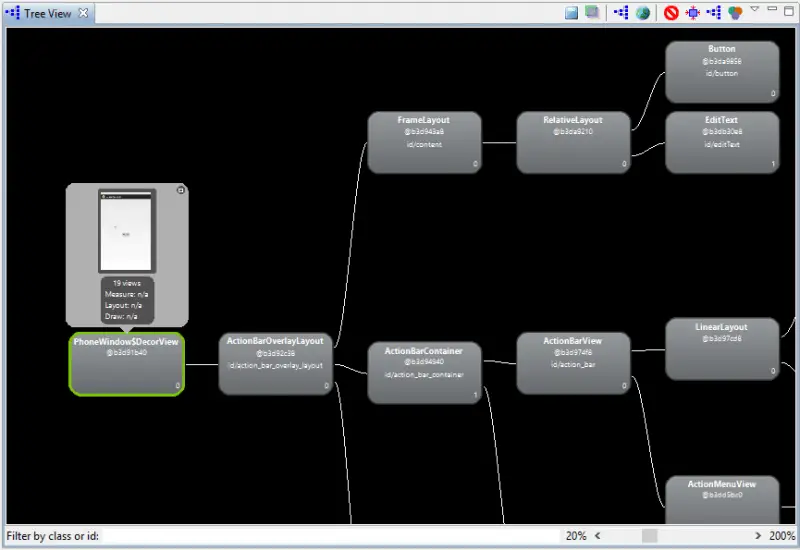Viewport: 800px width, 550px height.
Task: Click the right arrow next to 200%
Action: coord(758,536)
